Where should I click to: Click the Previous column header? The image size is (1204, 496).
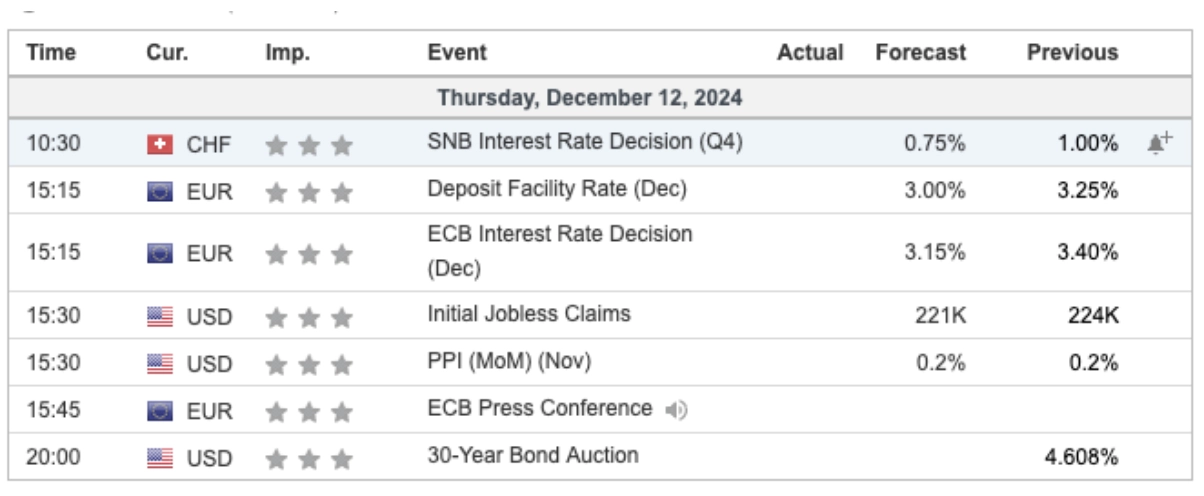coord(1072,53)
